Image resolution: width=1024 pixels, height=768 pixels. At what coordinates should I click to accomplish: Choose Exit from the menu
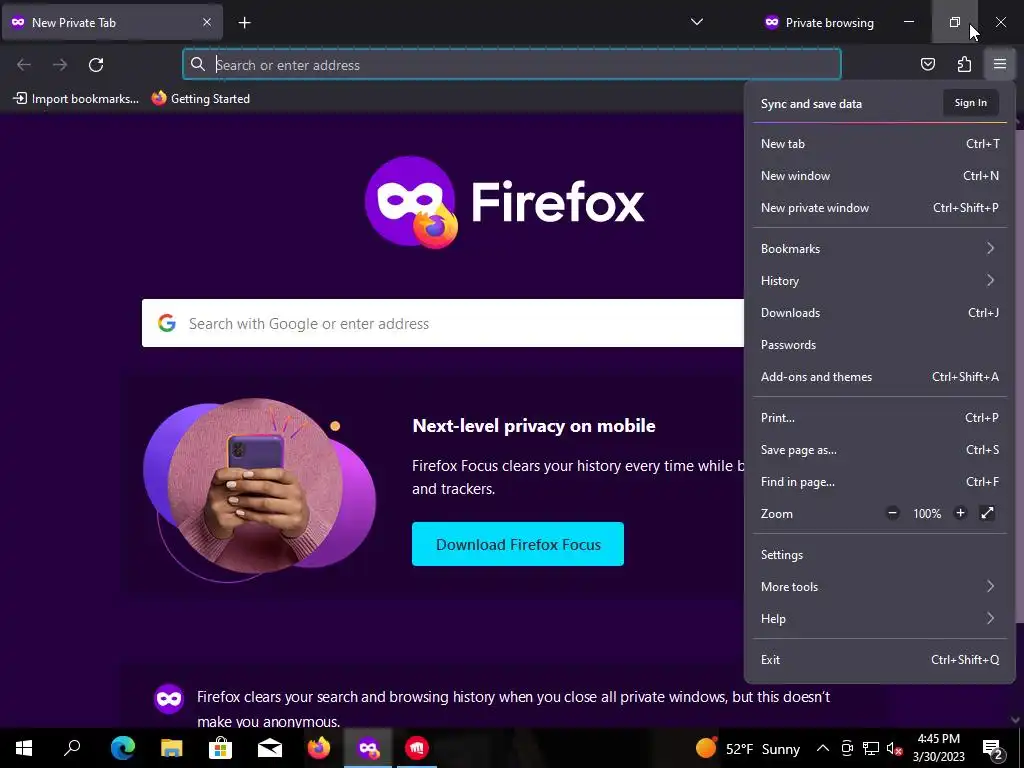(880, 660)
